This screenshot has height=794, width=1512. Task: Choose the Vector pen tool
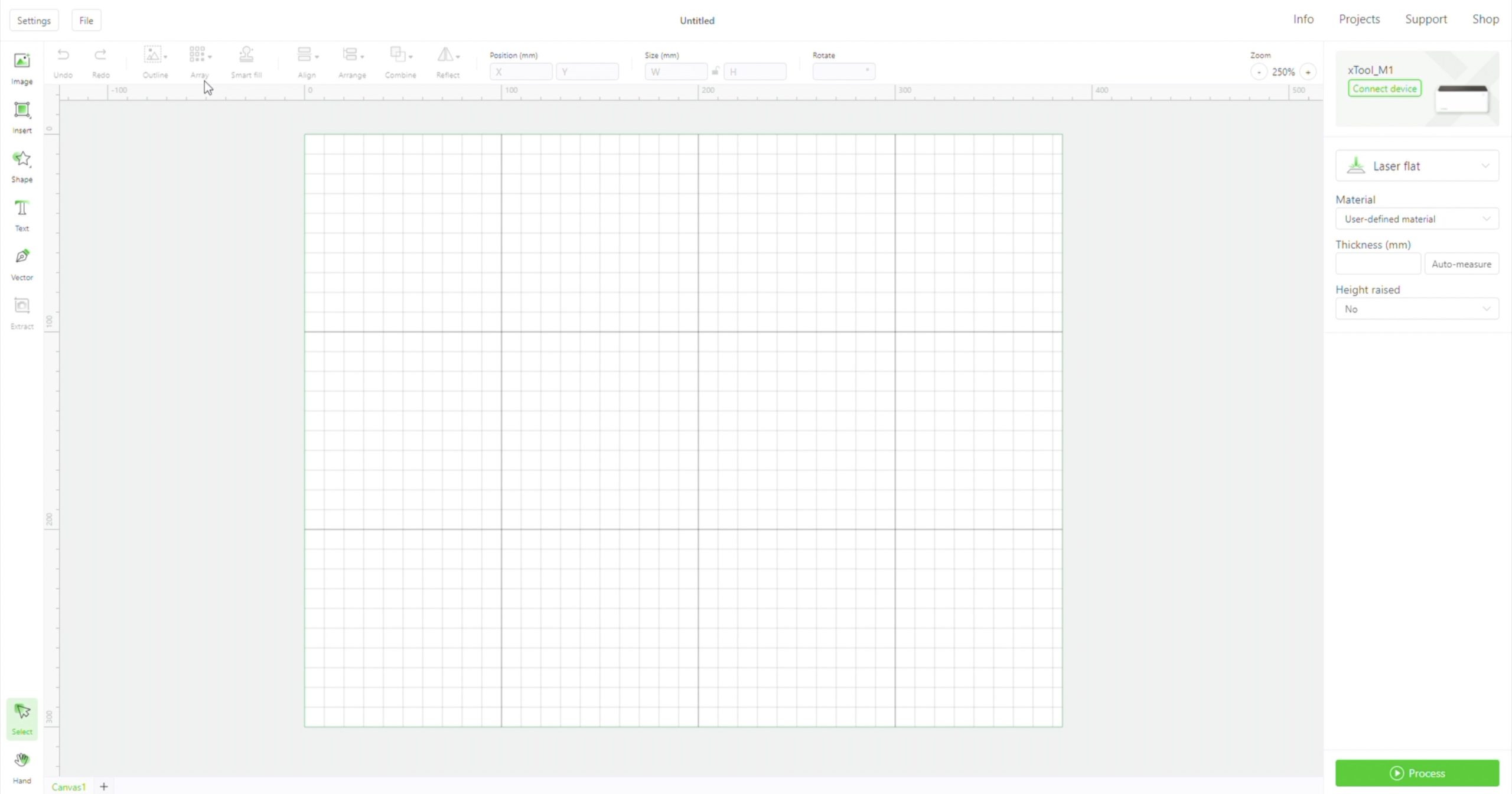(x=22, y=263)
